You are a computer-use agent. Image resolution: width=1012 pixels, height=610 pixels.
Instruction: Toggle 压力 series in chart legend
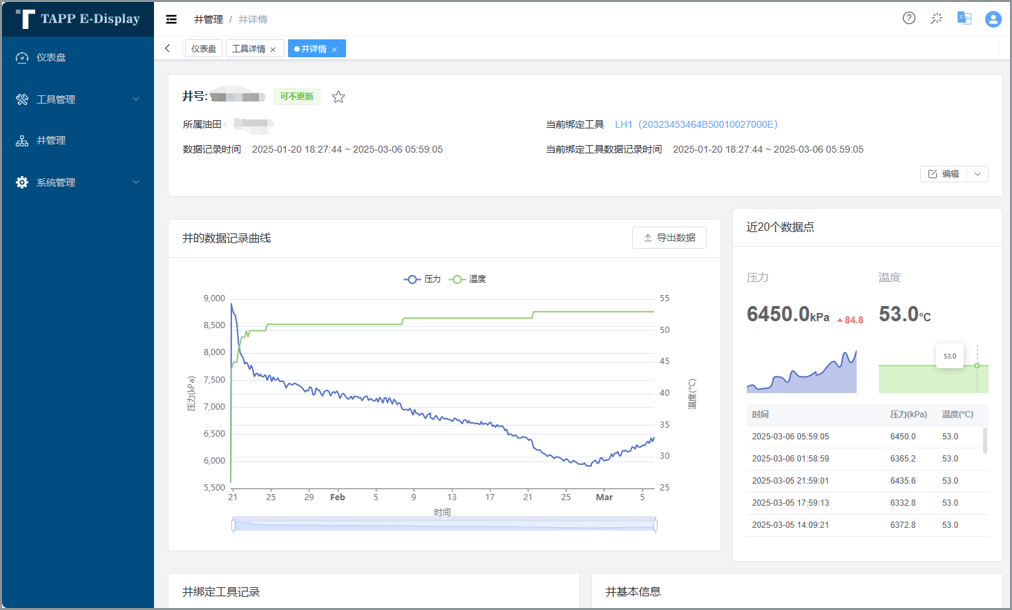coord(422,279)
